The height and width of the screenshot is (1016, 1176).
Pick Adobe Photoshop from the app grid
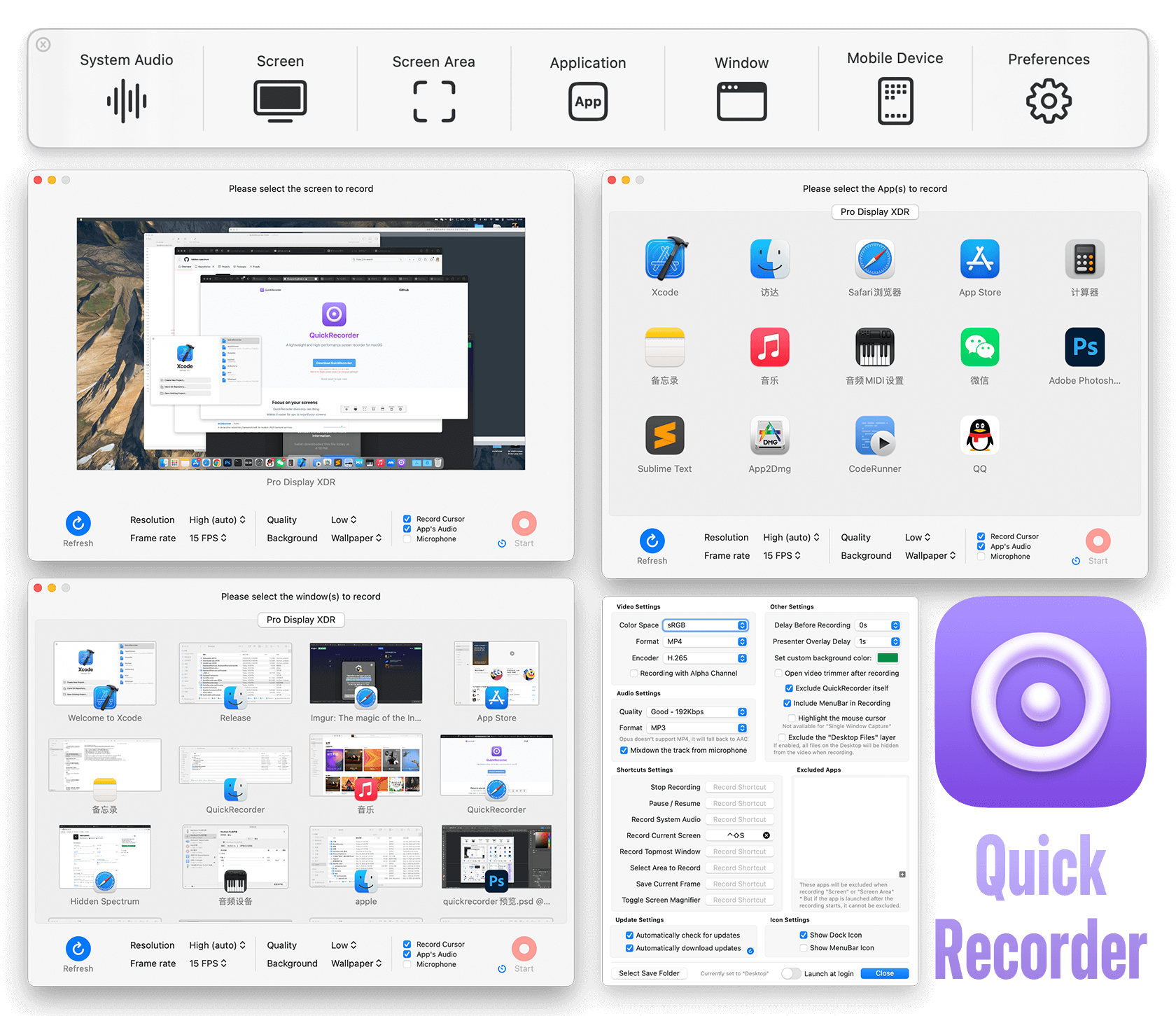[1084, 347]
